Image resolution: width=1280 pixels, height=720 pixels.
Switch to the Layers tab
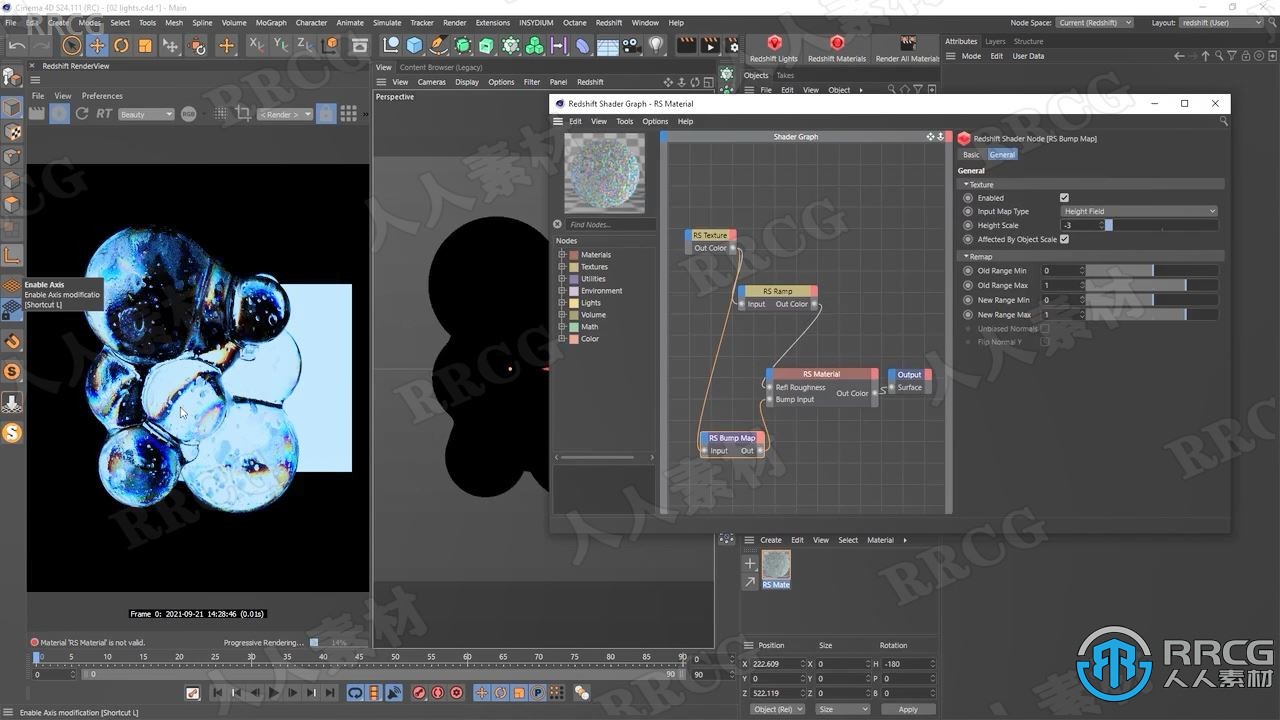[x=995, y=41]
